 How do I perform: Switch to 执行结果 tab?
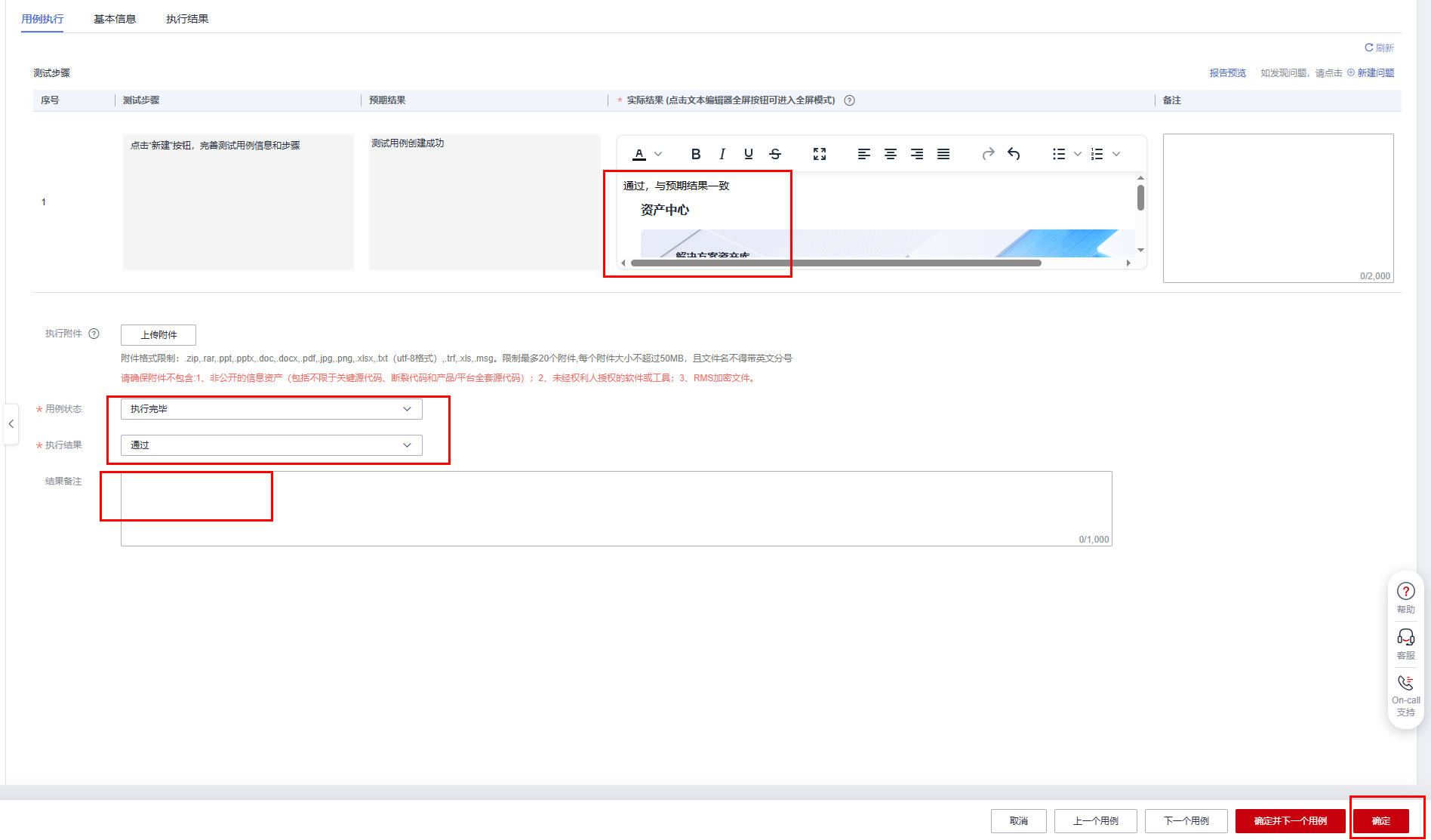pyautogui.click(x=187, y=19)
